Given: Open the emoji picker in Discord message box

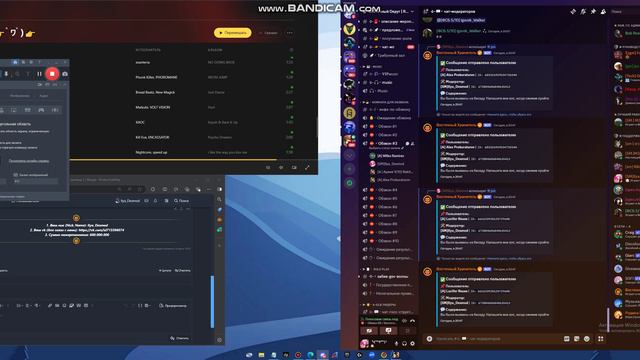Looking at the screenshot, I should click(587, 338).
